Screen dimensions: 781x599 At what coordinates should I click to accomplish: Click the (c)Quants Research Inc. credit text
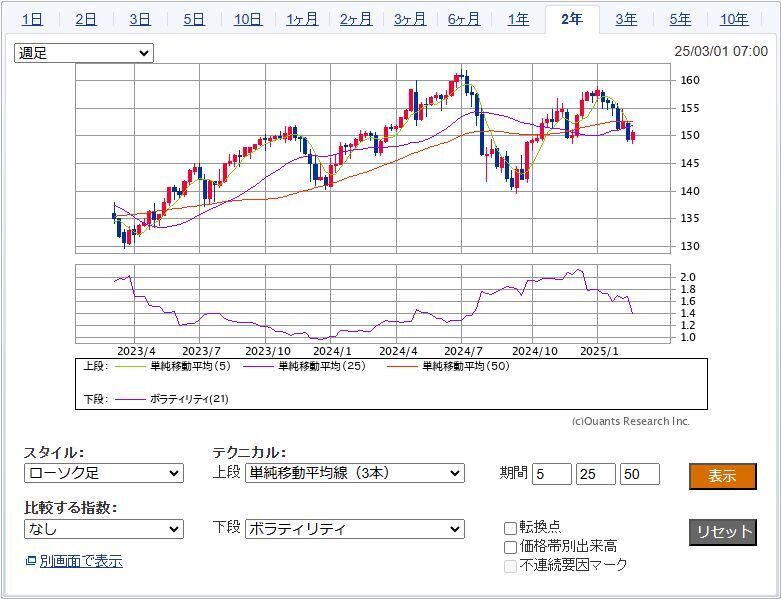[631, 421]
